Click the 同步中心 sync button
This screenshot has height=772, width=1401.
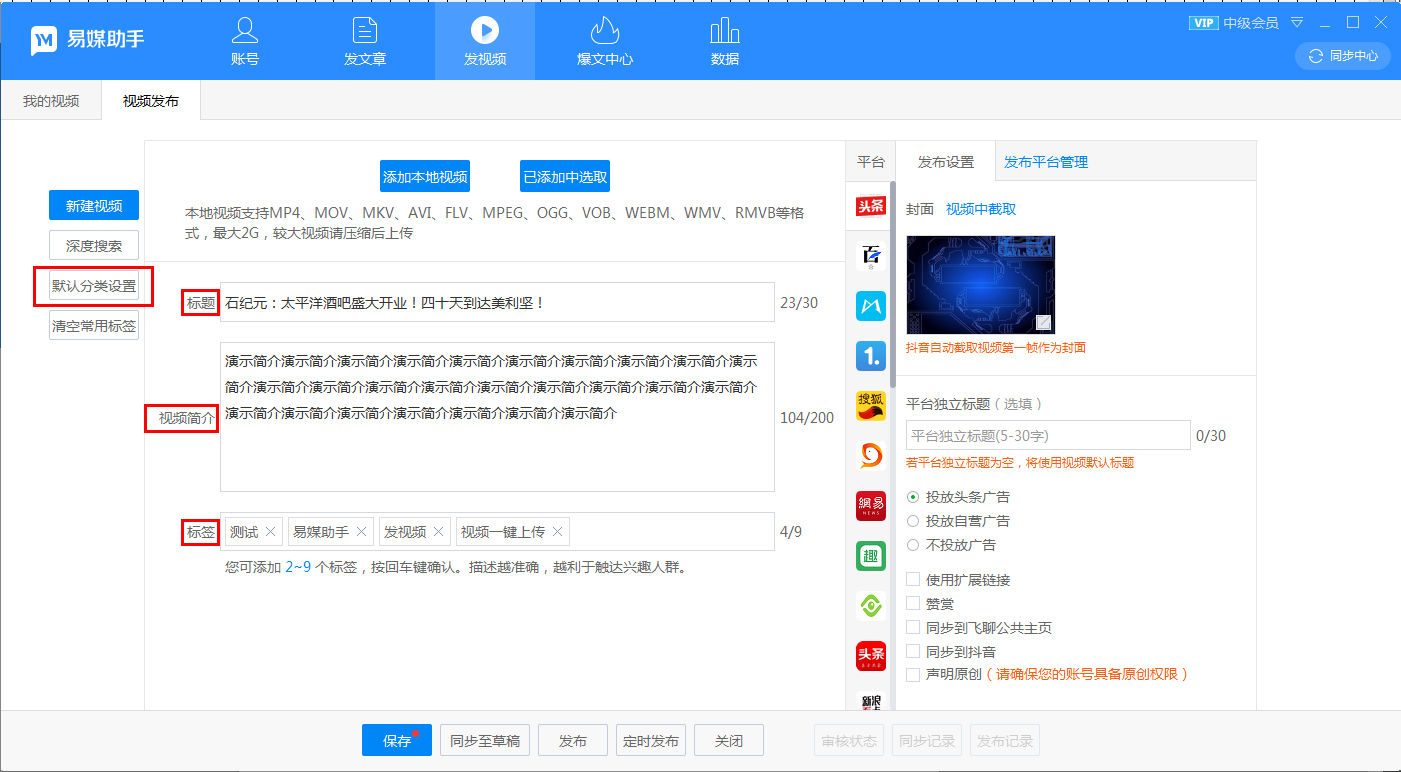1343,56
